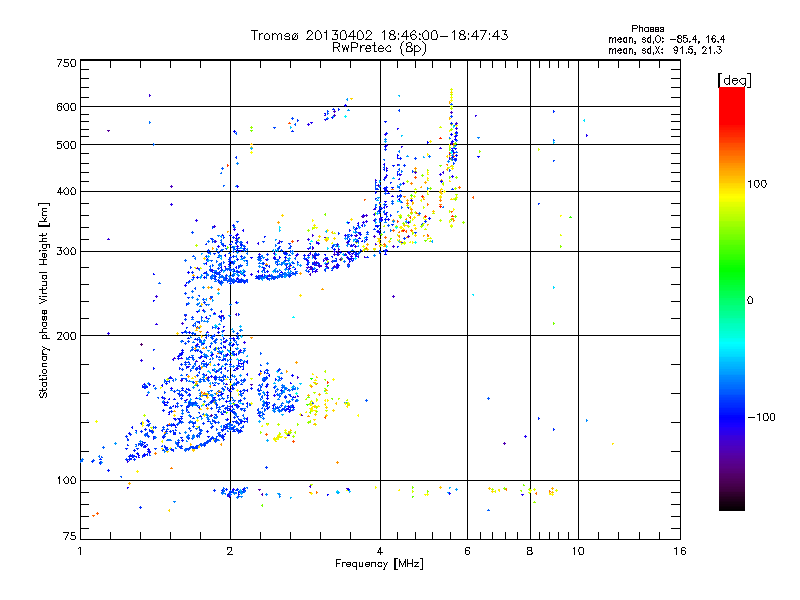The image size is (800, 600).
Task: Click the y-axis tick label '750'
Action: click(x=66, y=63)
